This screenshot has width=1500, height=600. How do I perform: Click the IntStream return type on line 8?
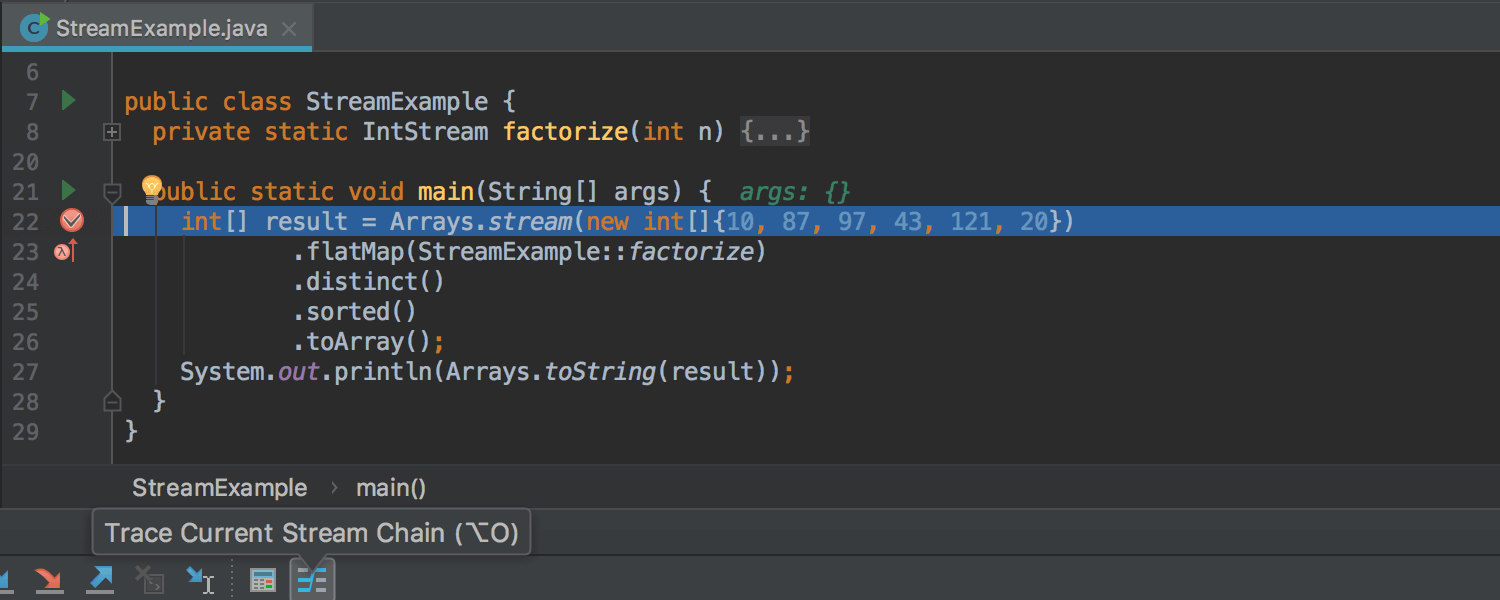(x=425, y=131)
